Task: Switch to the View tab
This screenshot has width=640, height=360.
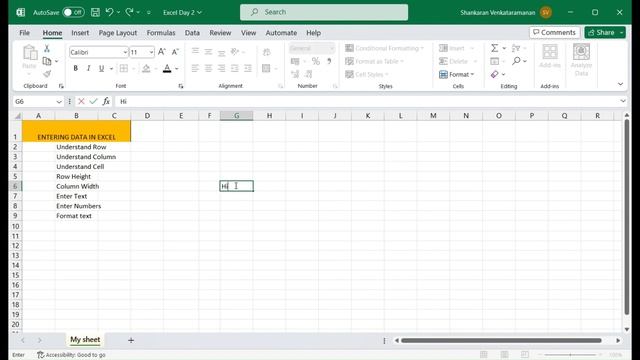Action: click(248, 33)
